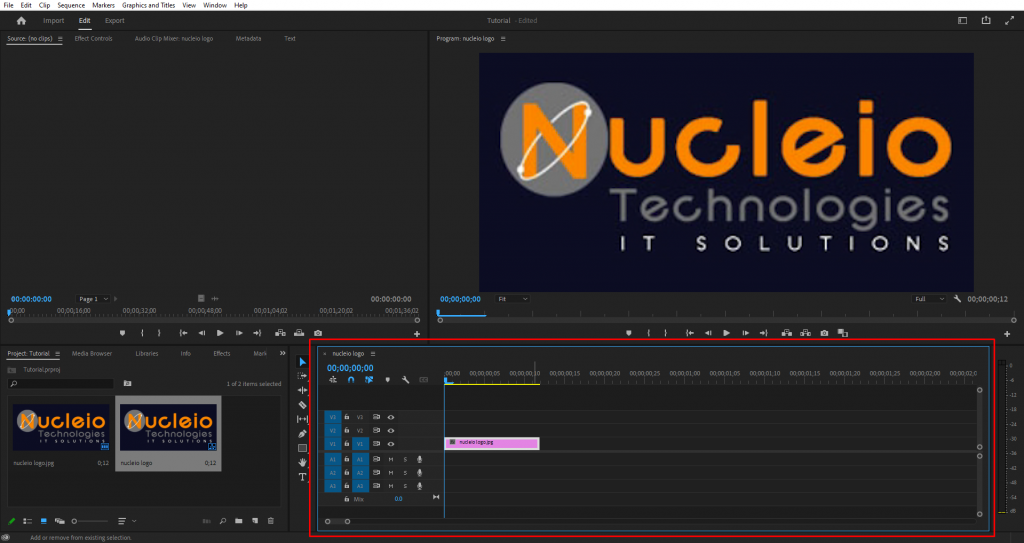The height and width of the screenshot is (543, 1024).
Task: Toggle snap in timeline magnet icon
Action: click(x=351, y=380)
